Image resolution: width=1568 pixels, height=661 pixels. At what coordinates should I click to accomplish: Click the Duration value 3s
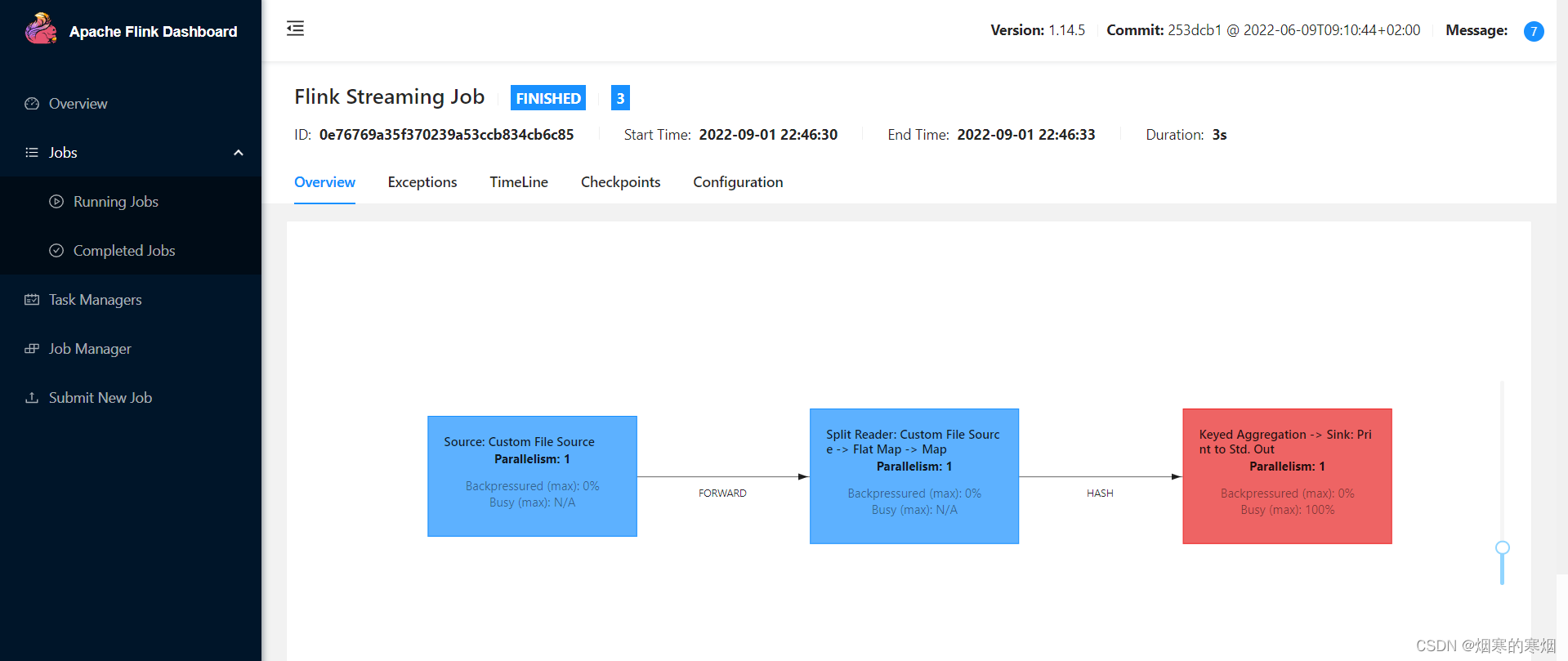[x=1219, y=135]
